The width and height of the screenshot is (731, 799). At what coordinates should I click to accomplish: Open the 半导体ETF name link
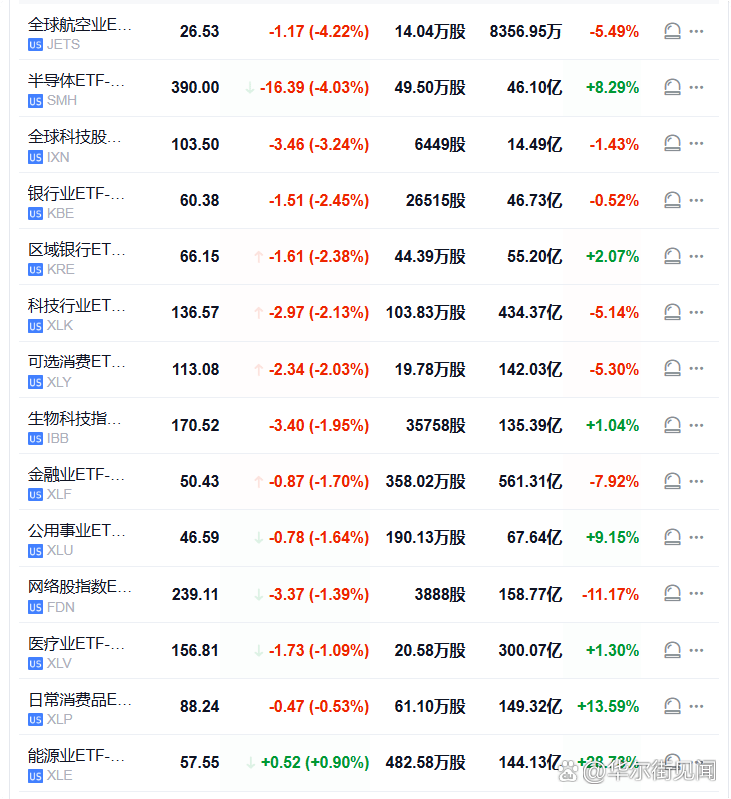click(x=77, y=80)
